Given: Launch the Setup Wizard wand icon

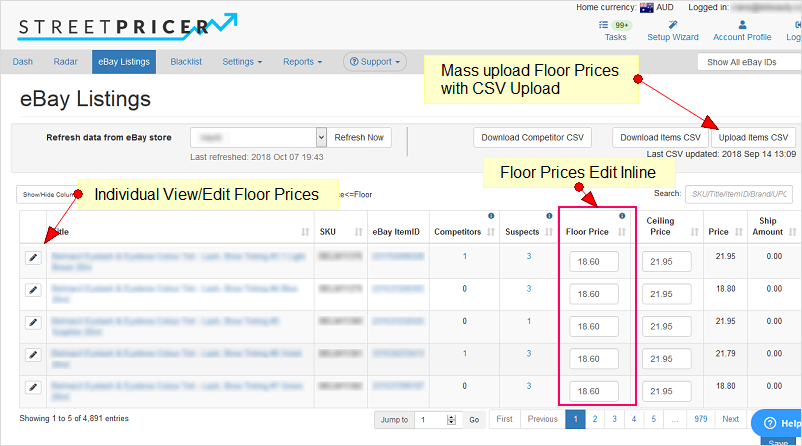Looking at the screenshot, I should (x=672, y=24).
